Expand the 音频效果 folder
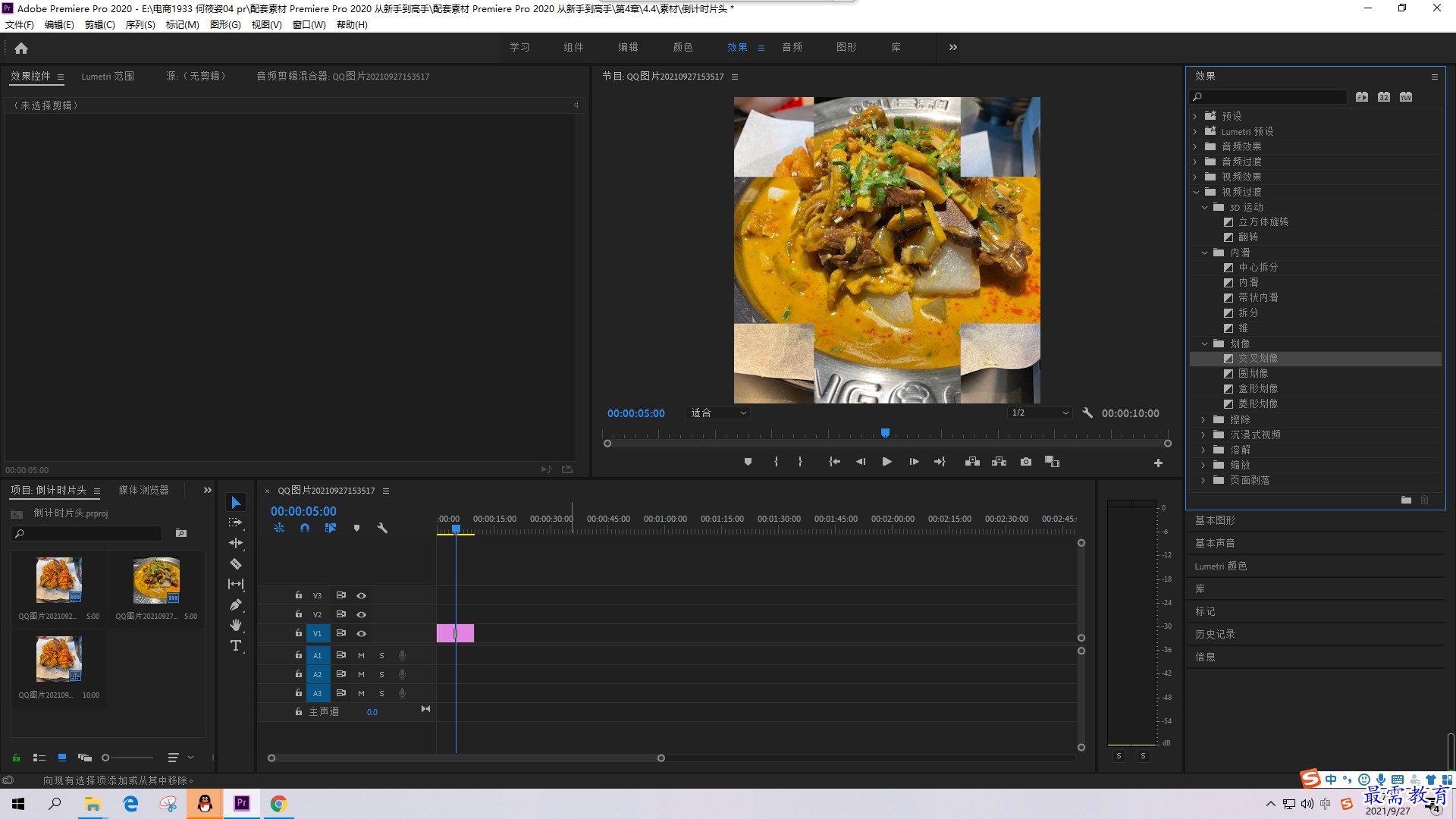 point(1195,146)
